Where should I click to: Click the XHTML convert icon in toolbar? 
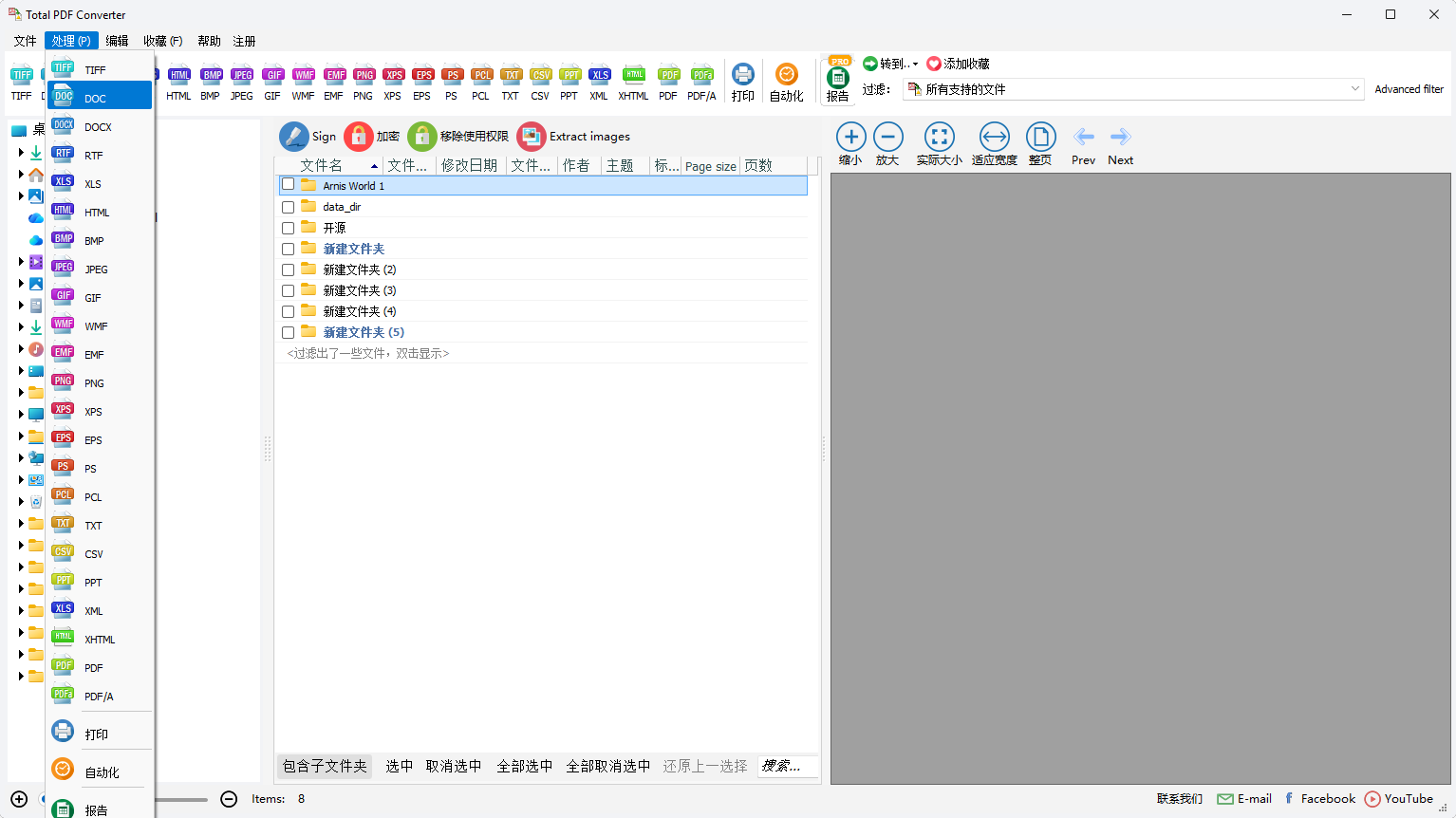(x=633, y=76)
